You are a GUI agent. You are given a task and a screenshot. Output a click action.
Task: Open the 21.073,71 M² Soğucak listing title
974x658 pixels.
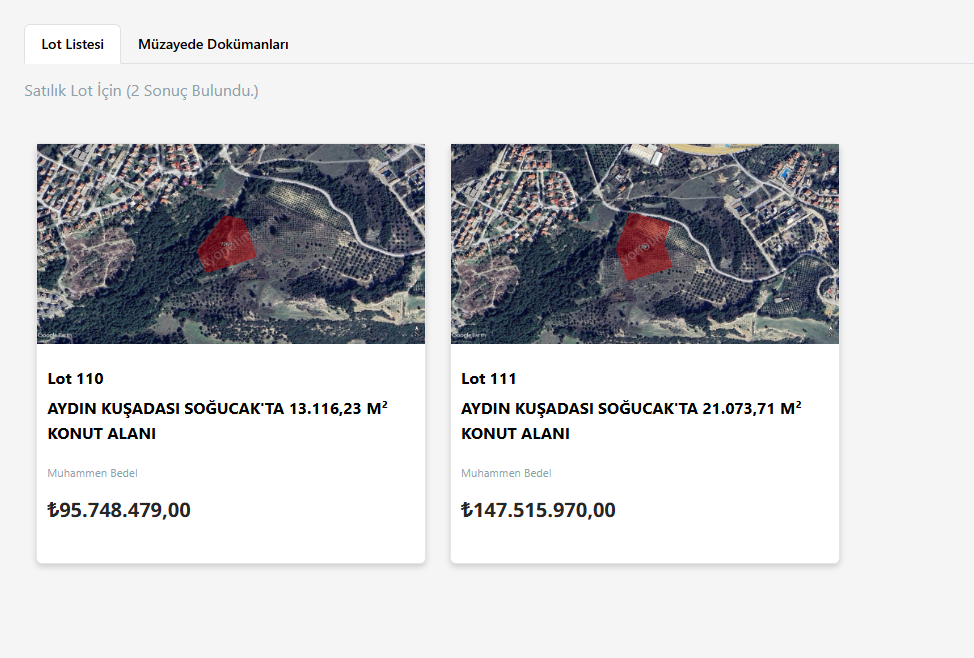[x=631, y=409]
